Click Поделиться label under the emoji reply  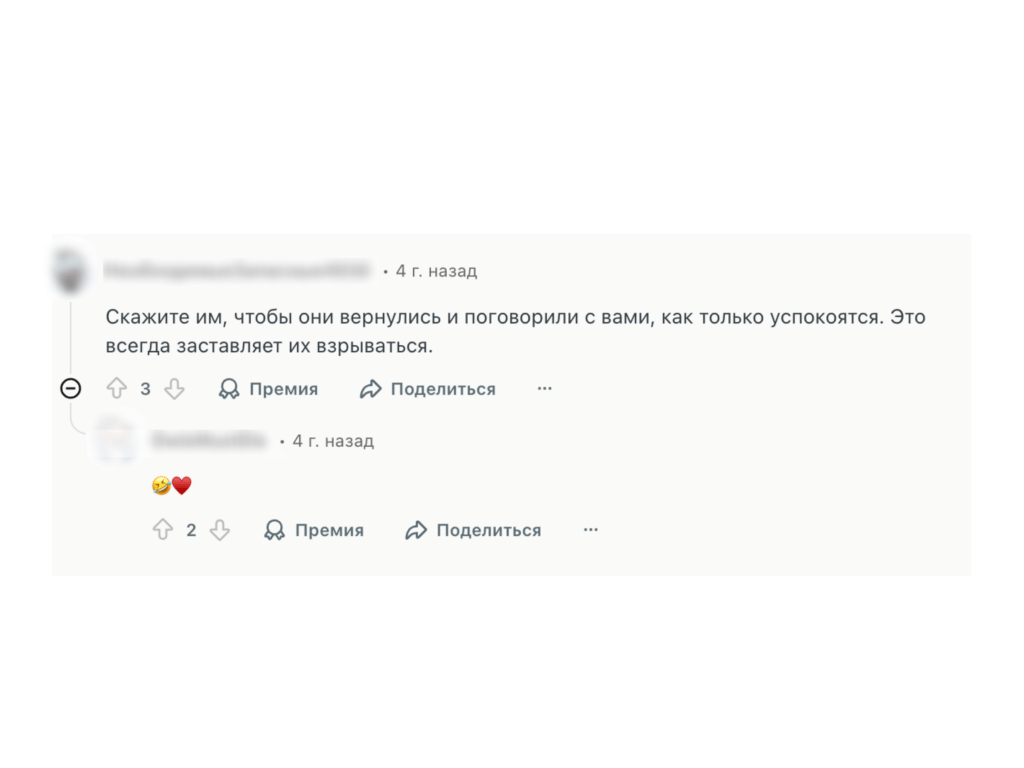tap(489, 530)
